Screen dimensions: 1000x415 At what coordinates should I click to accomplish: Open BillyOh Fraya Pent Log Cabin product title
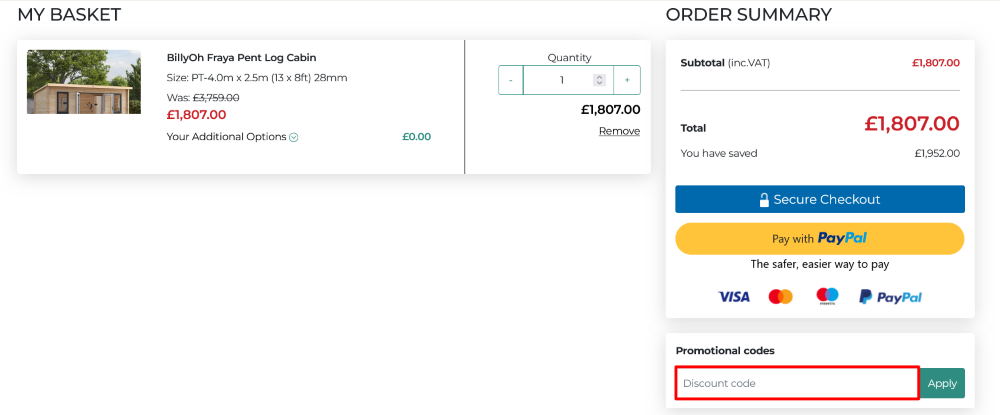(241, 58)
